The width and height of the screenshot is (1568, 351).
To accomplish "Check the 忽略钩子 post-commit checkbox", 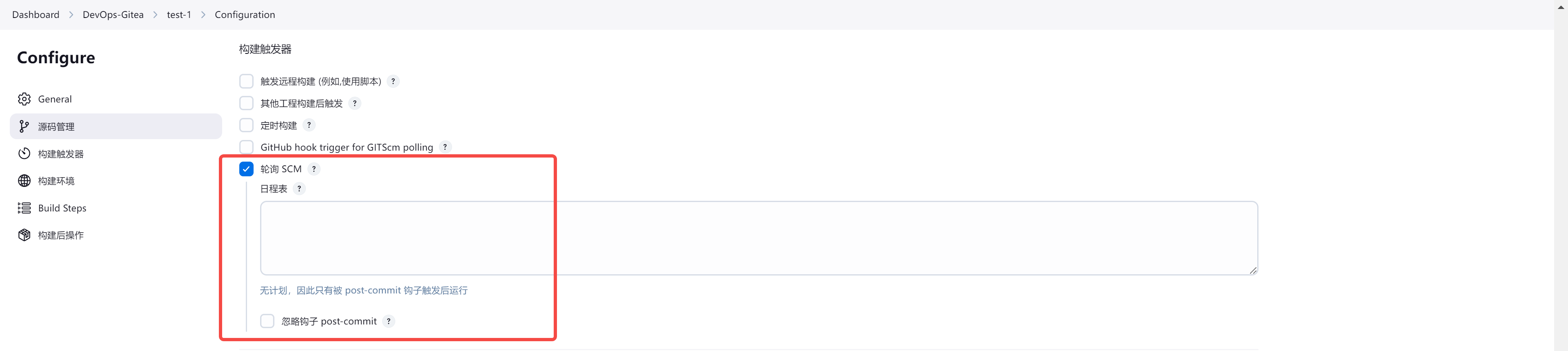I will click(x=267, y=321).
